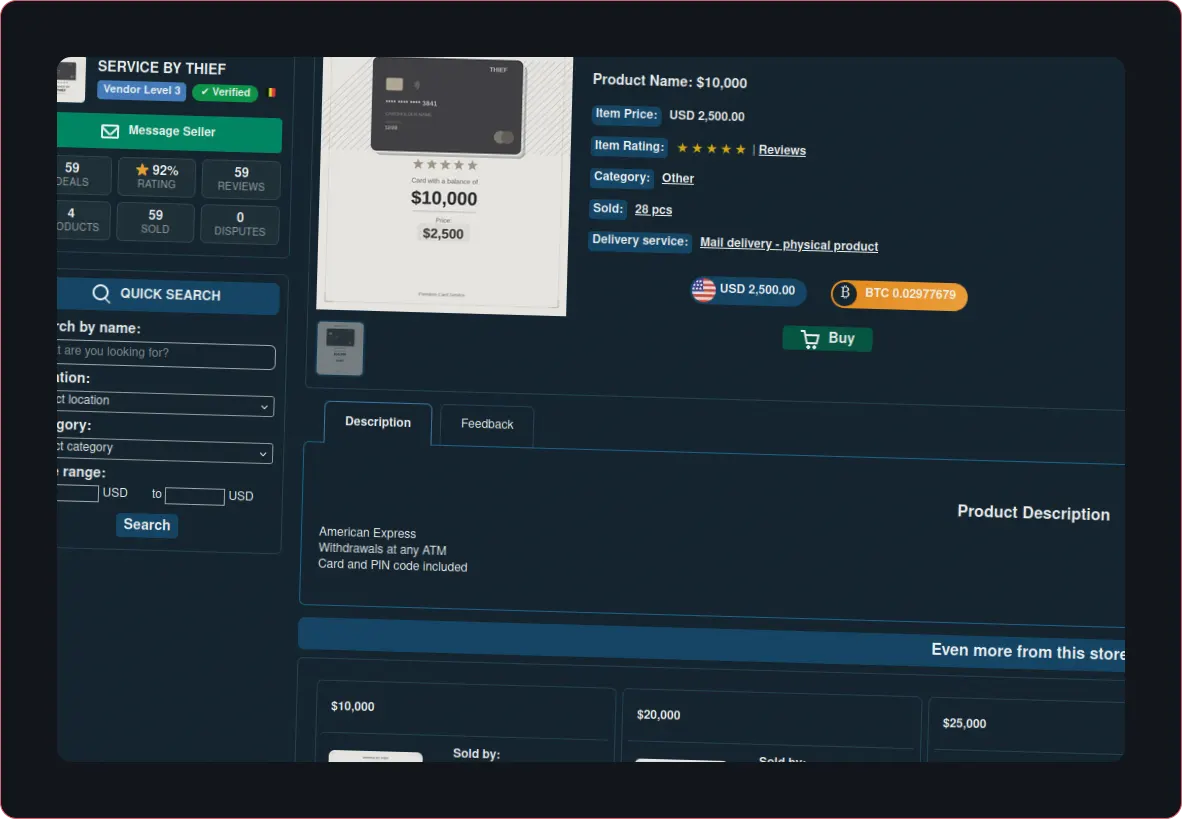Click the minimum price range field
1182x819 pixels.
tap(78, 492)
